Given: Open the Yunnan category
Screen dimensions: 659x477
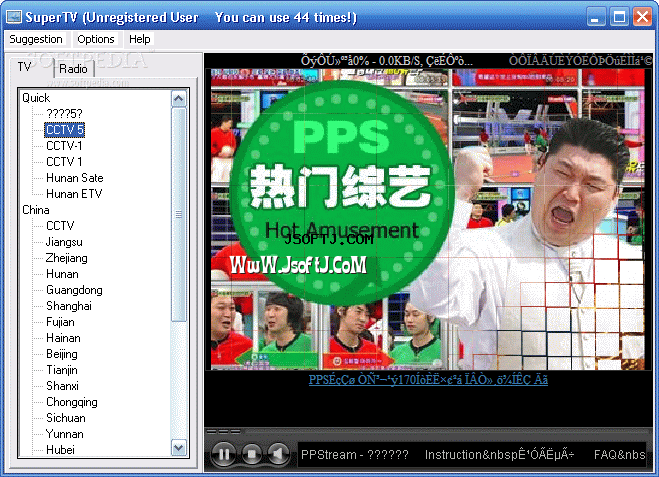Looking at the screenshot, I should (x=64, y=433).
